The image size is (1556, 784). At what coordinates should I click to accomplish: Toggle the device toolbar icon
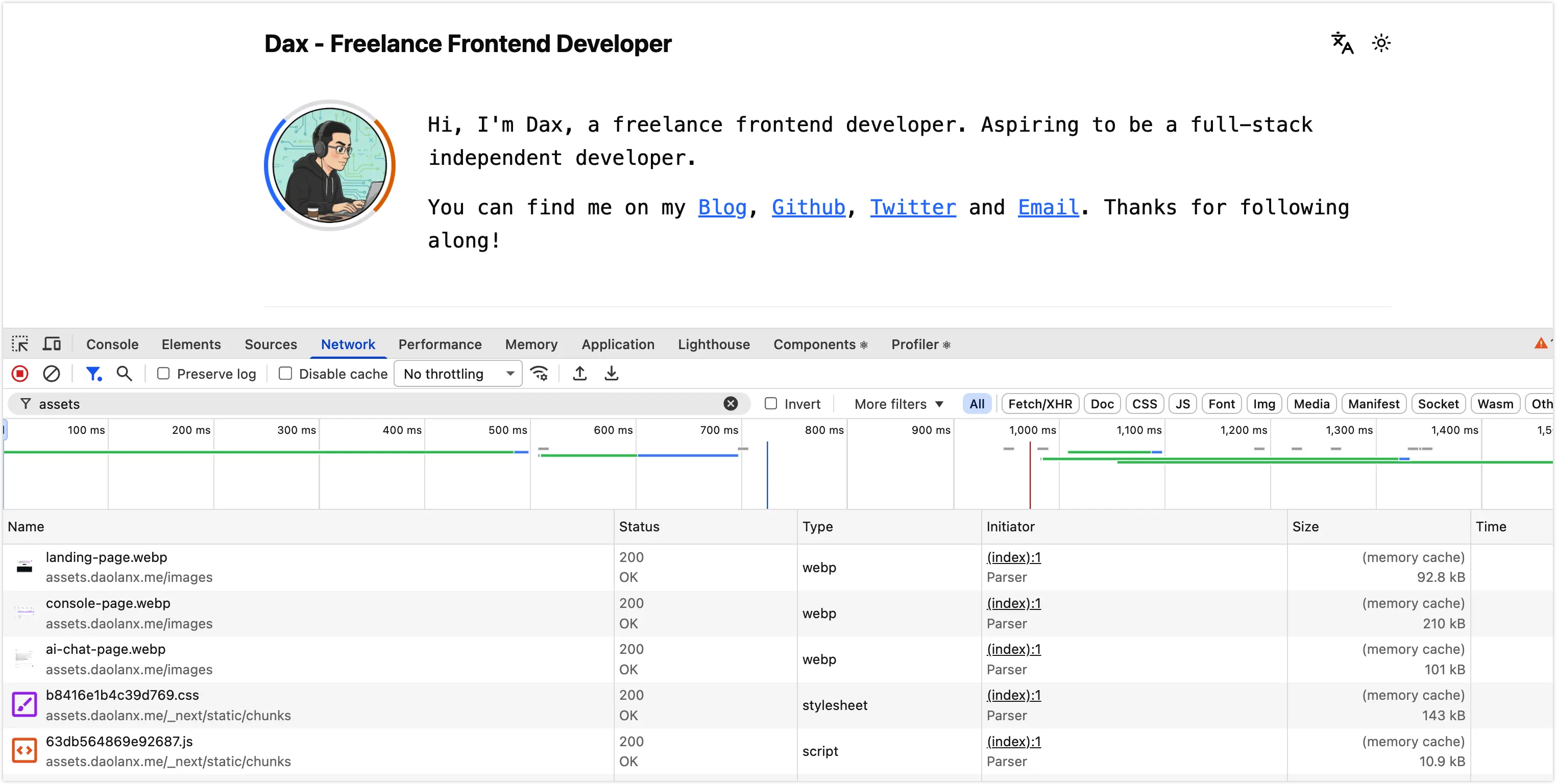pos(52,345)
